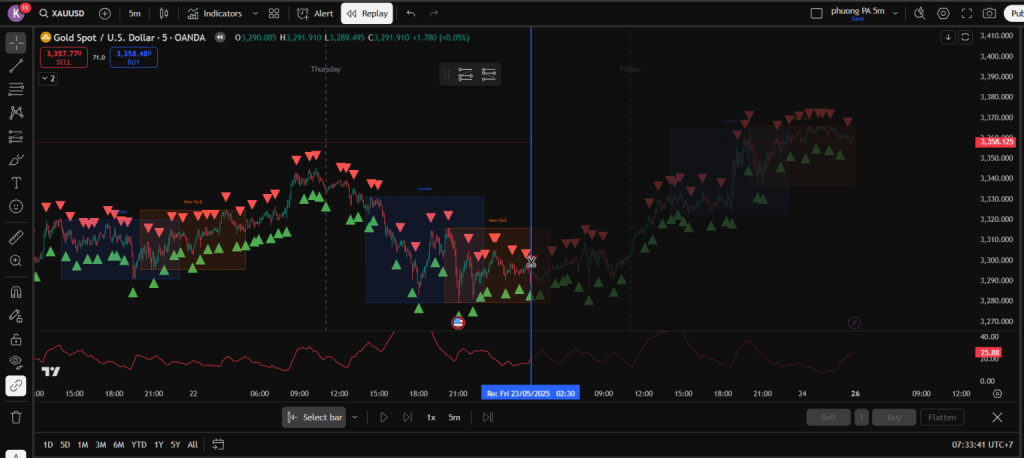Toggle hide all drawings eye icon
1024x458 pixels.
click(x=16, y=362)
